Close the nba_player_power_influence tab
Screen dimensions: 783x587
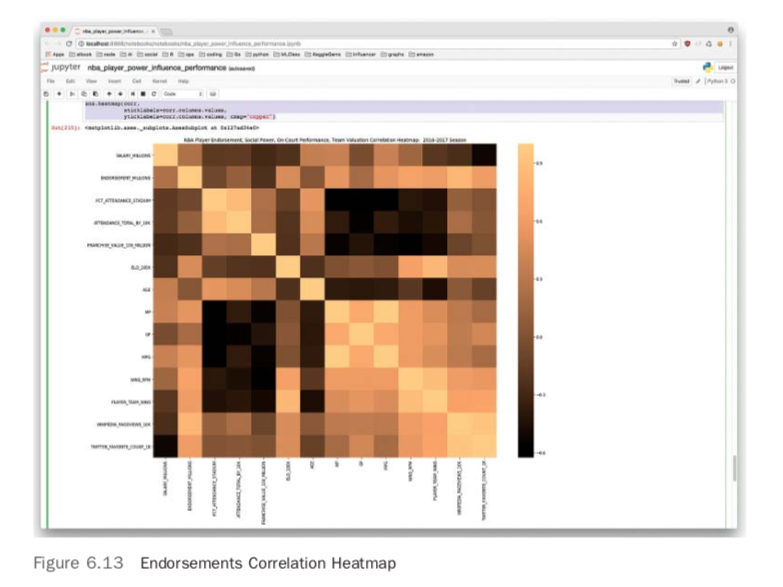click(153, 31)
